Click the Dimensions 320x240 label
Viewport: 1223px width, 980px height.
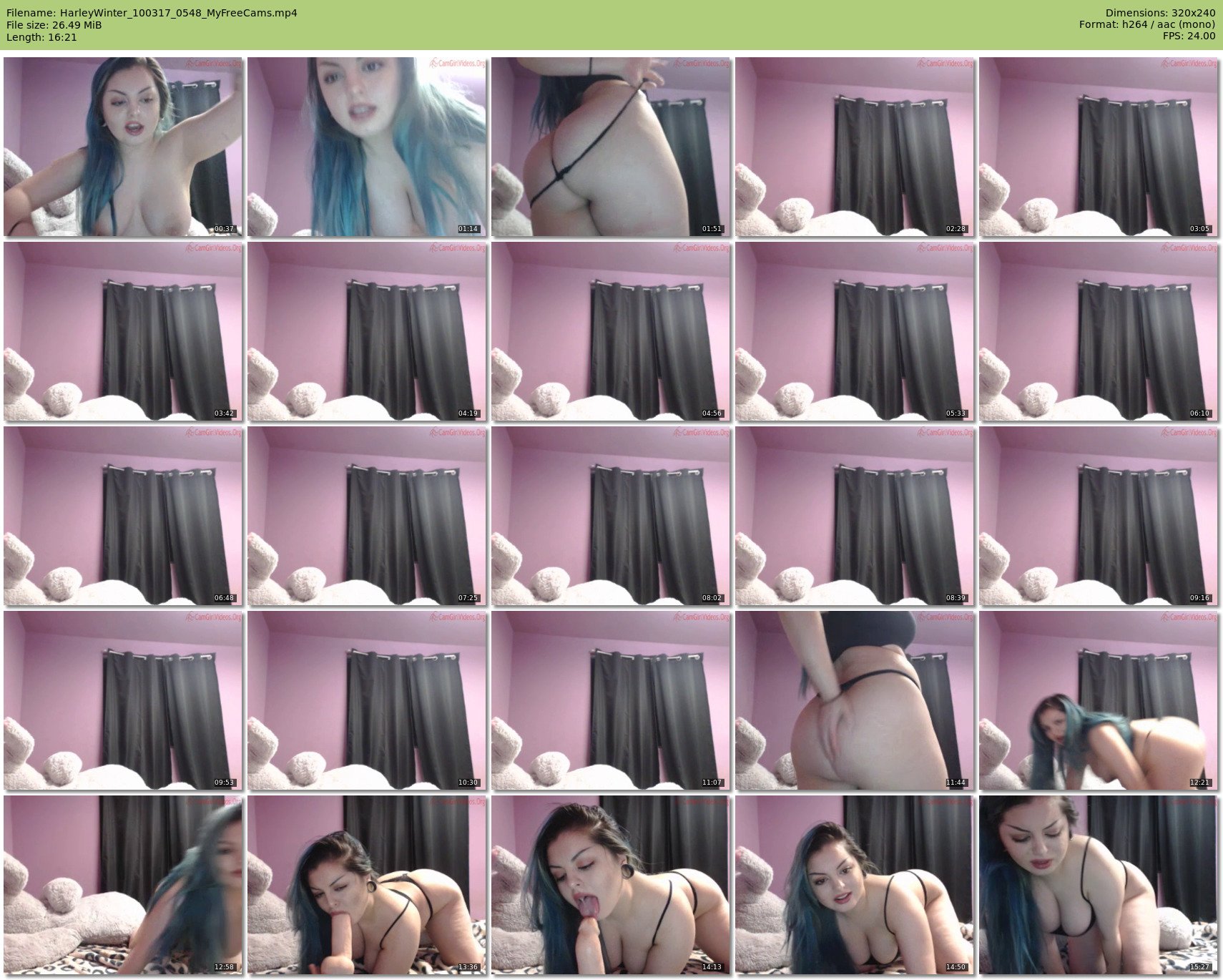click(x=1160, y=13)
